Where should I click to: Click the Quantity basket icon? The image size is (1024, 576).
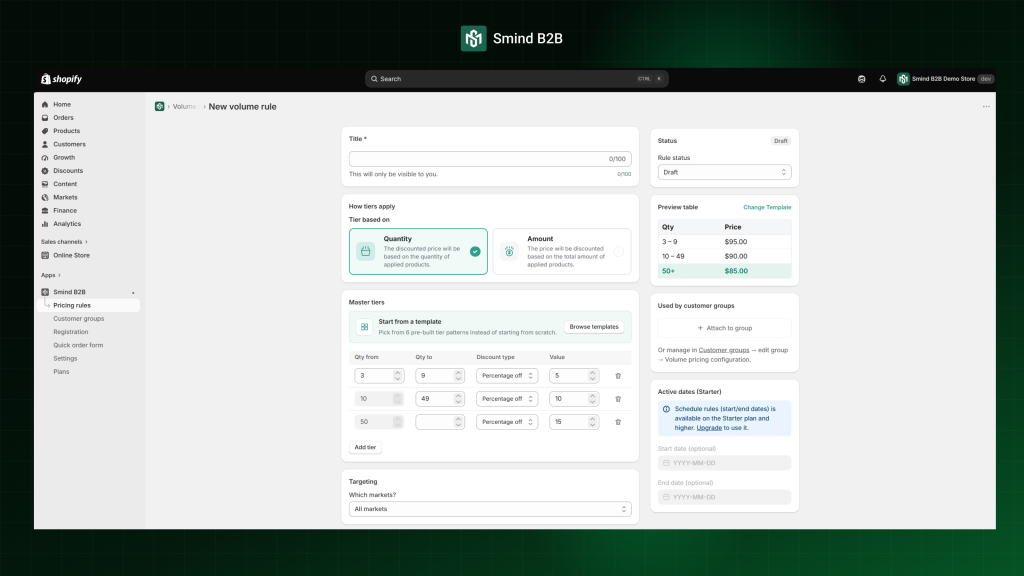click(x=366, y=251)
